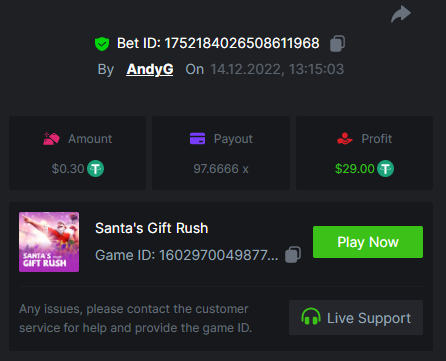
Task: Click the green headphones support icon
Action: click(x=311, y=317)
